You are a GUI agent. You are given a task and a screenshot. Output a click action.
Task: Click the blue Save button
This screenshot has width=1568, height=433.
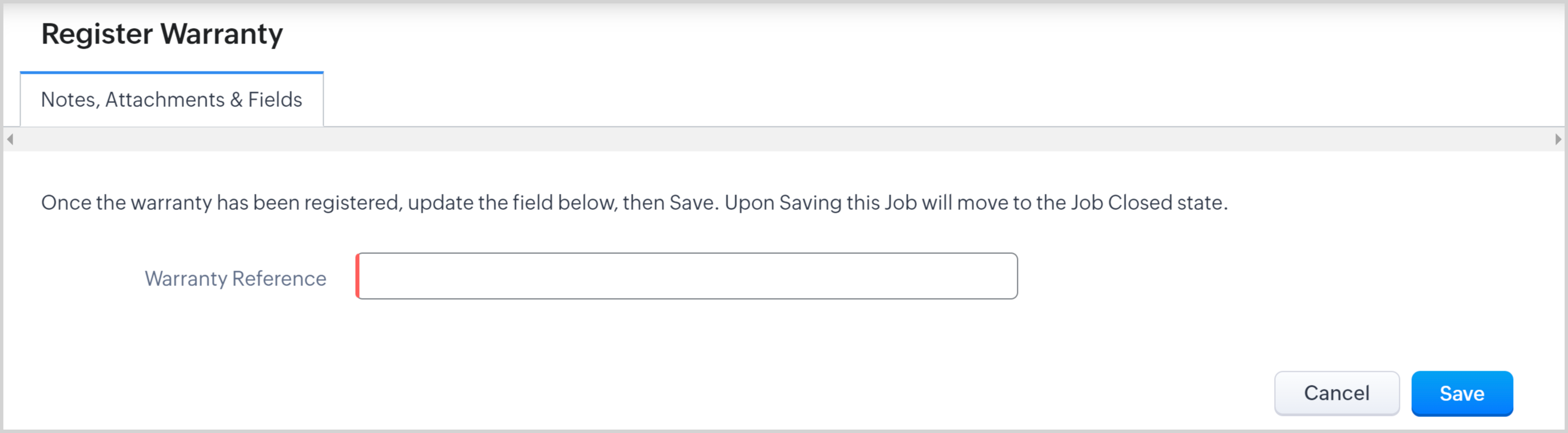click(1462, 394)
